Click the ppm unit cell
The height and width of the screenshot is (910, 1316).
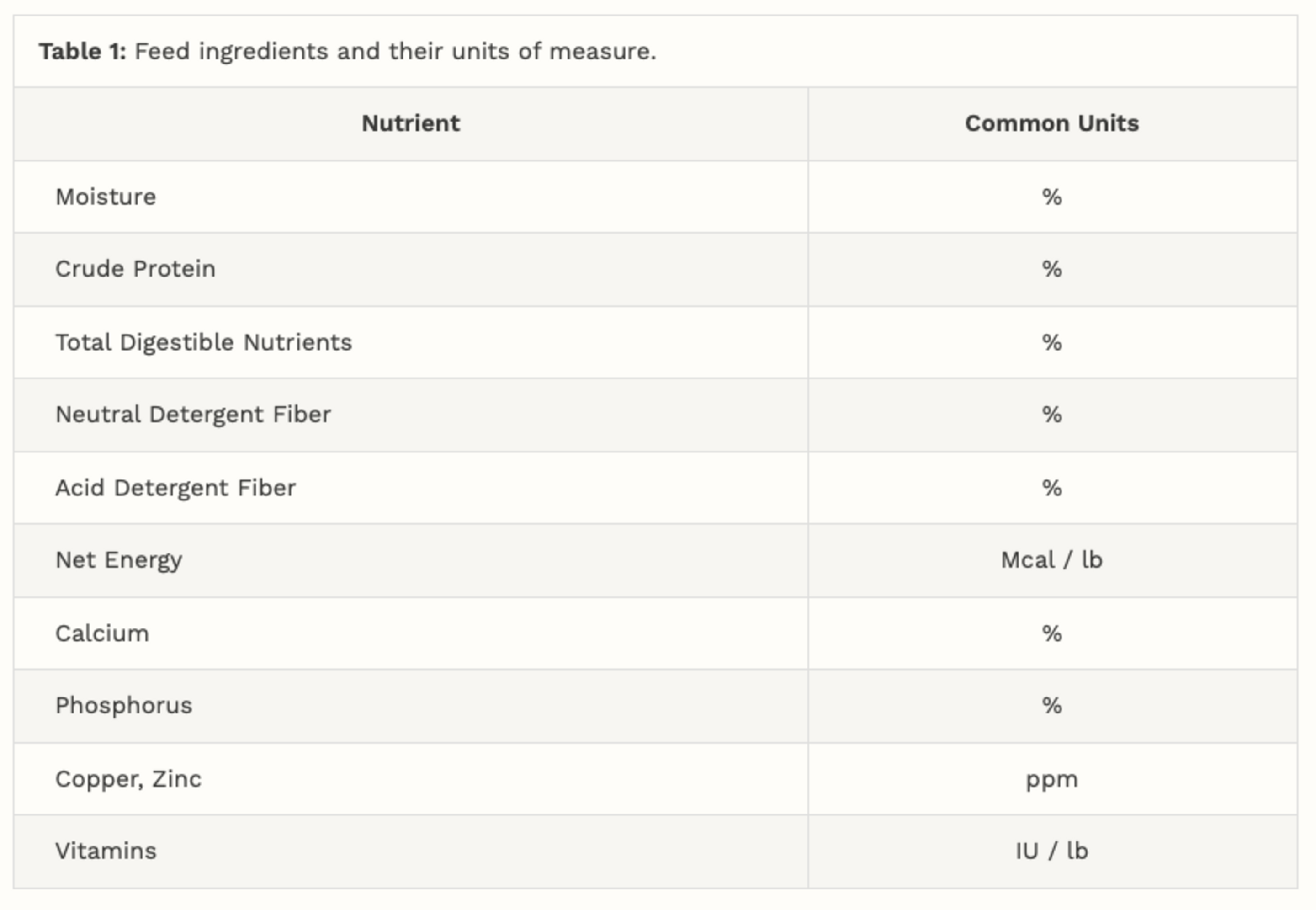tap(1051, 779)
